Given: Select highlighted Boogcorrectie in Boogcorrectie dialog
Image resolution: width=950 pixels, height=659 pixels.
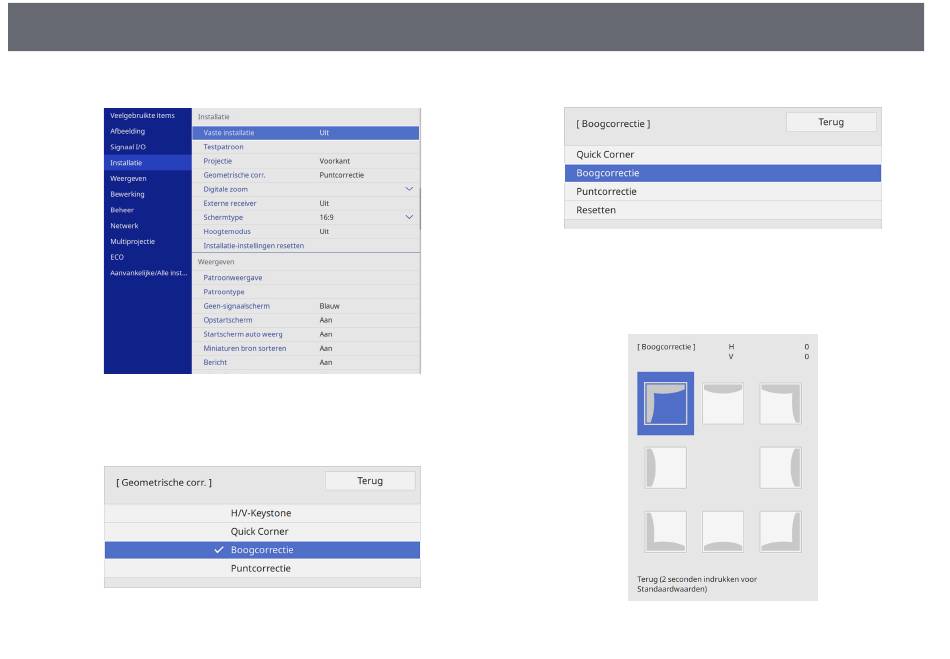Looking at the screenshot, I should click(x=723, y=173).
